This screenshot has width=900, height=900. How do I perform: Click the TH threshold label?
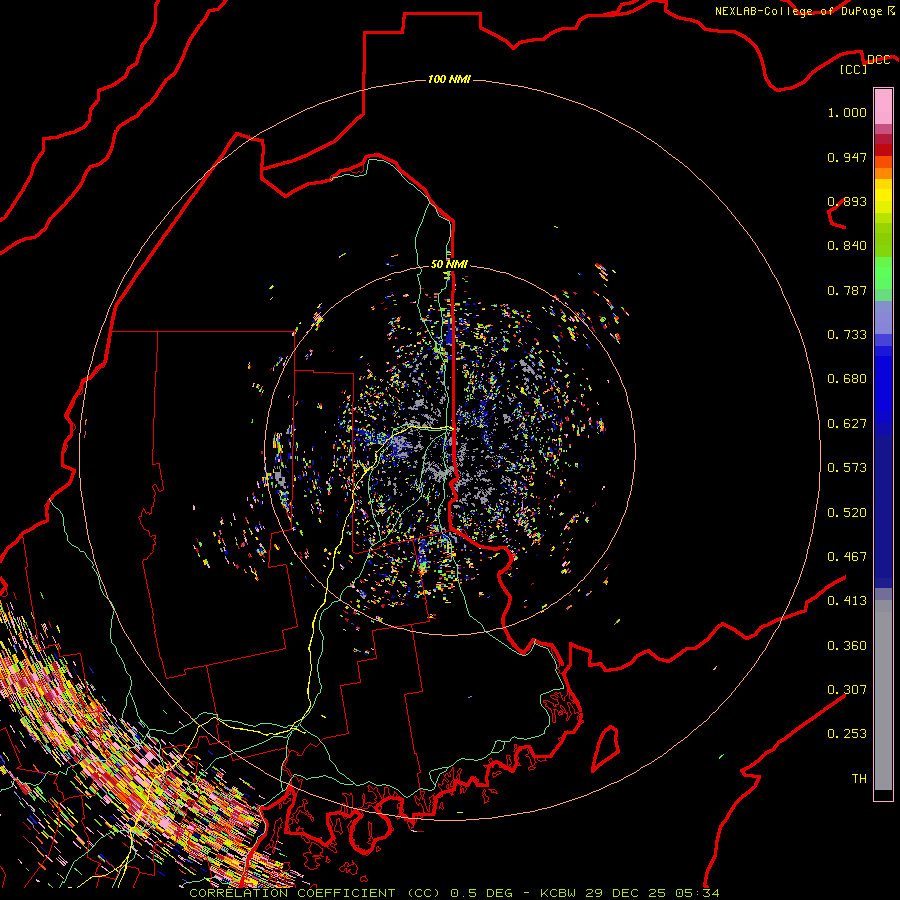click(859, 779)
